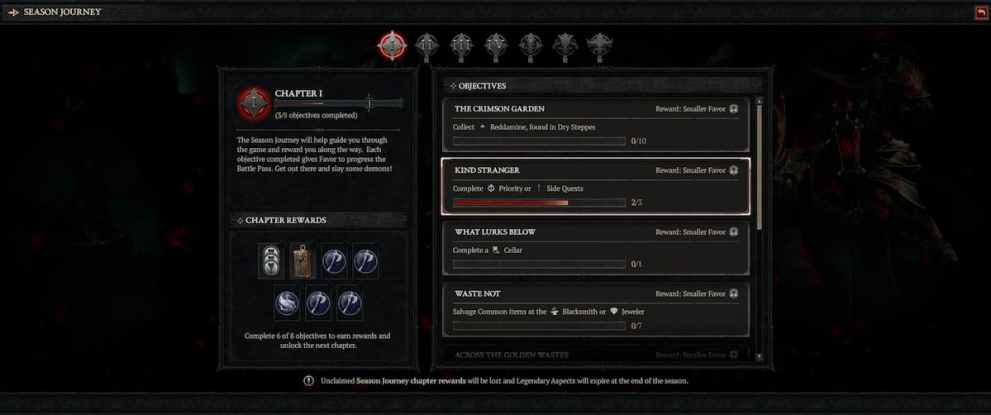Select the Chapter I emblem tab

point(392,46)
